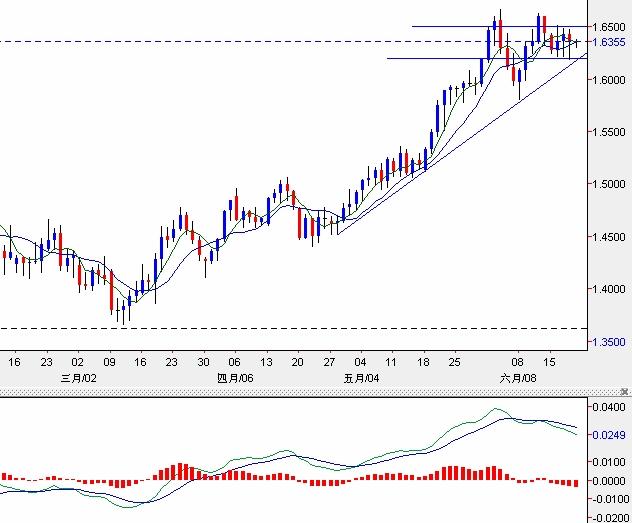632x523 pixels.
Task: Click the 1.5000 price axis label
Action: click(x=609, y=184)
